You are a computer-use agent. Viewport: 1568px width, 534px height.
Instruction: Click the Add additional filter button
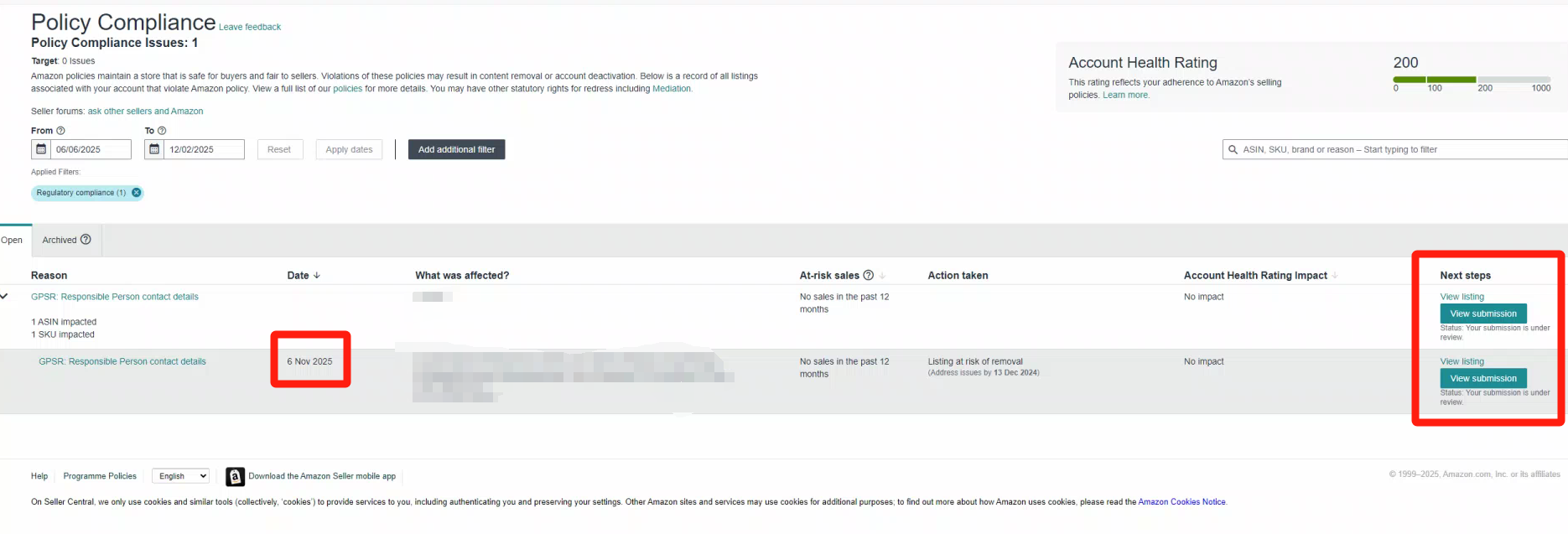456,149
